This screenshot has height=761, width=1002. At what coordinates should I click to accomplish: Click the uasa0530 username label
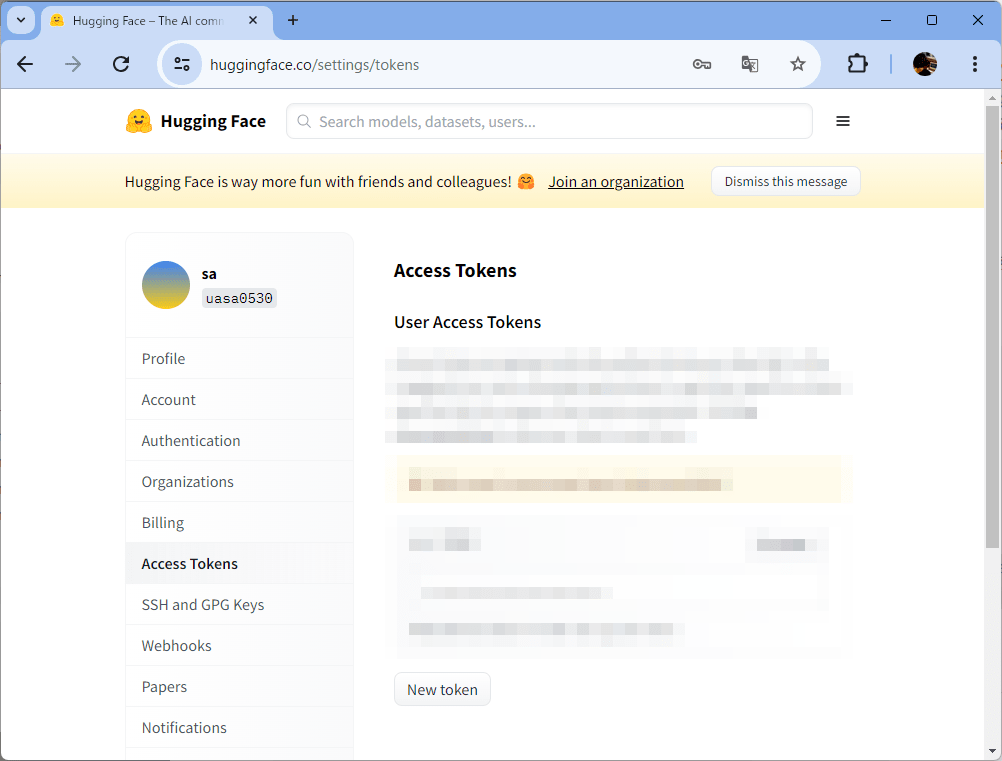[239, 298]
